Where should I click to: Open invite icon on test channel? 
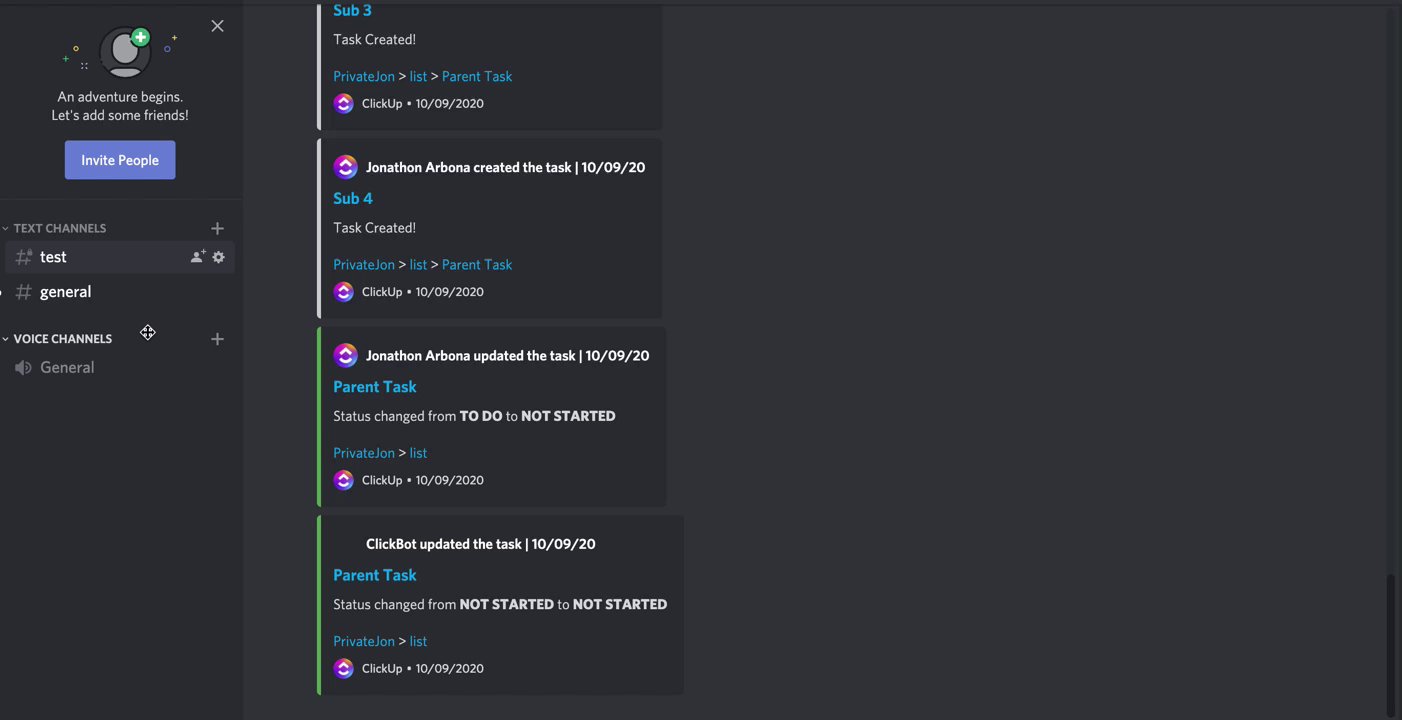[198, 257]
